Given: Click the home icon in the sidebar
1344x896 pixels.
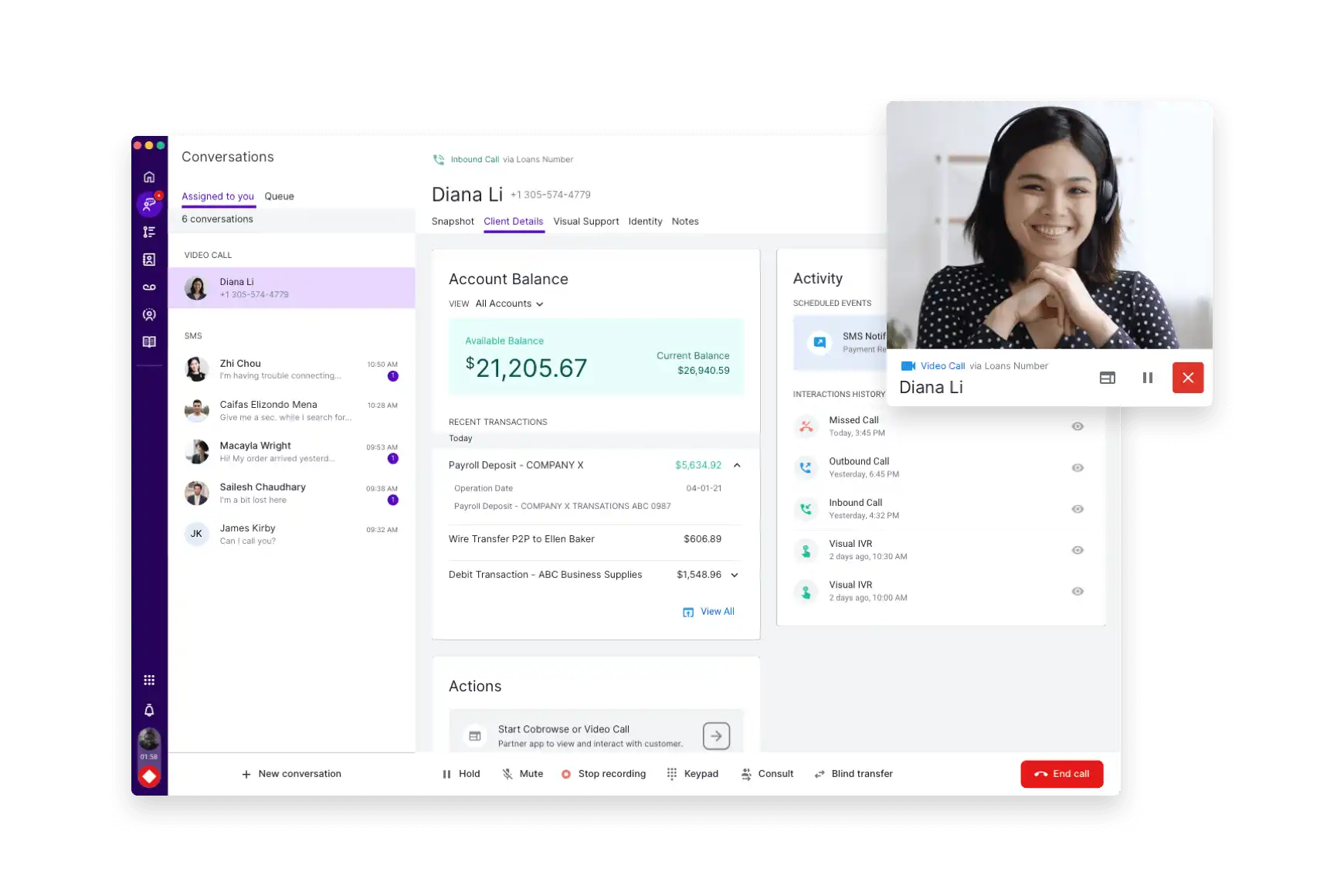Looking at the screenshot, I should point(149,177).
